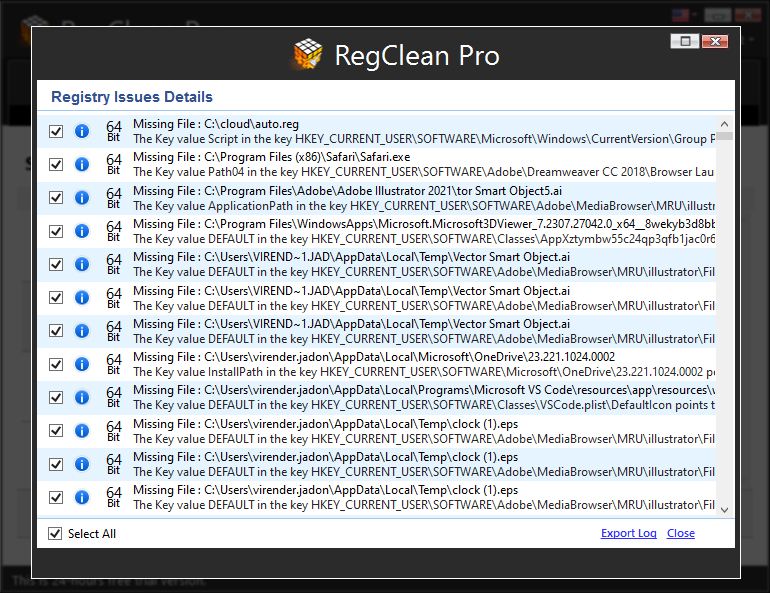Select the Safari.exe missing file text
770x593 pixels.
tap(272, 157)
